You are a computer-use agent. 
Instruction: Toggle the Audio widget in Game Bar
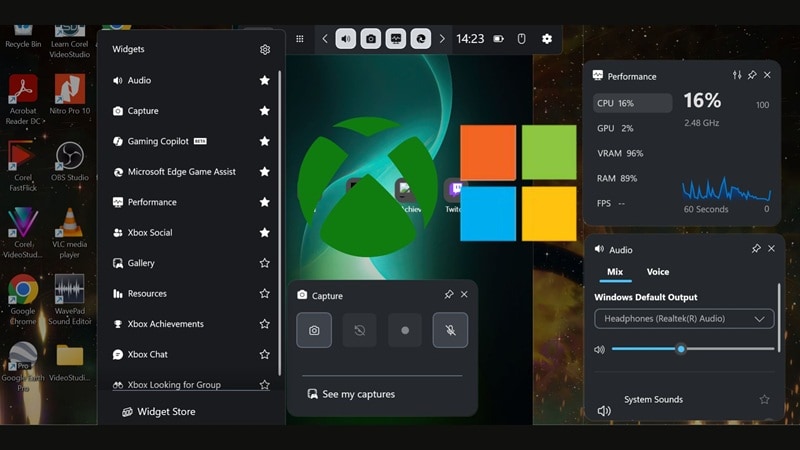click(345, 39)
